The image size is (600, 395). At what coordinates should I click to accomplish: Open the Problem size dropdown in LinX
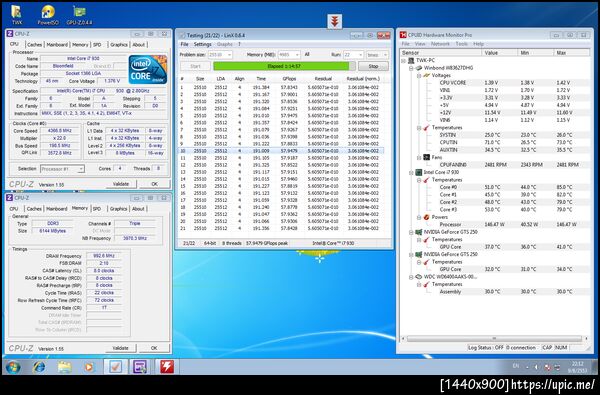230,55
